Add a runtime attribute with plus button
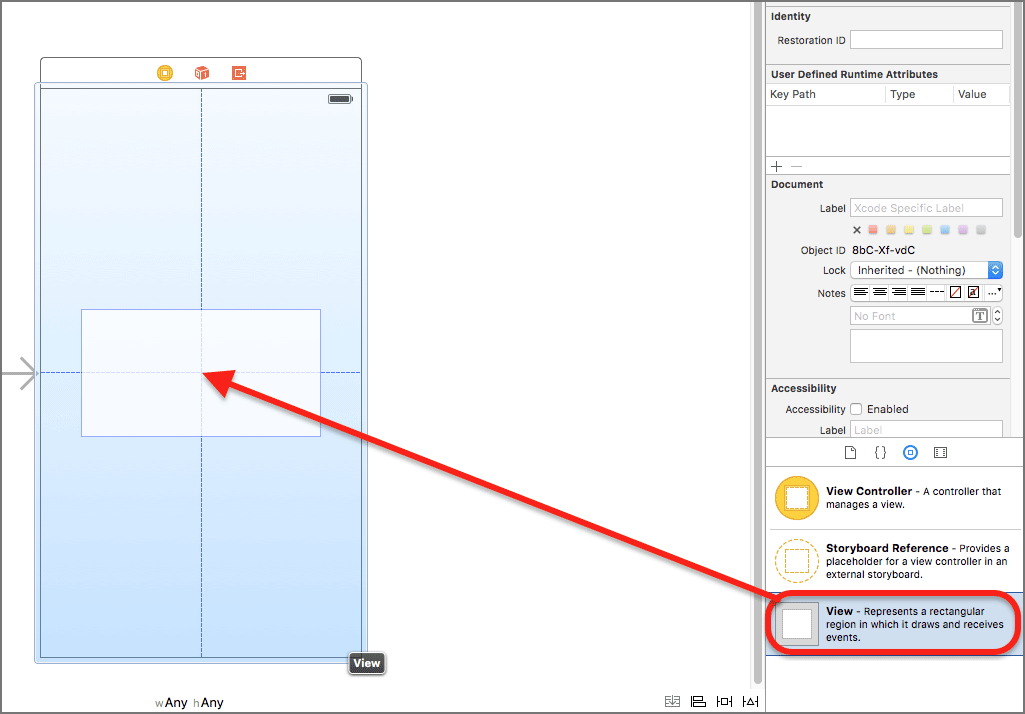 (777, 166)
